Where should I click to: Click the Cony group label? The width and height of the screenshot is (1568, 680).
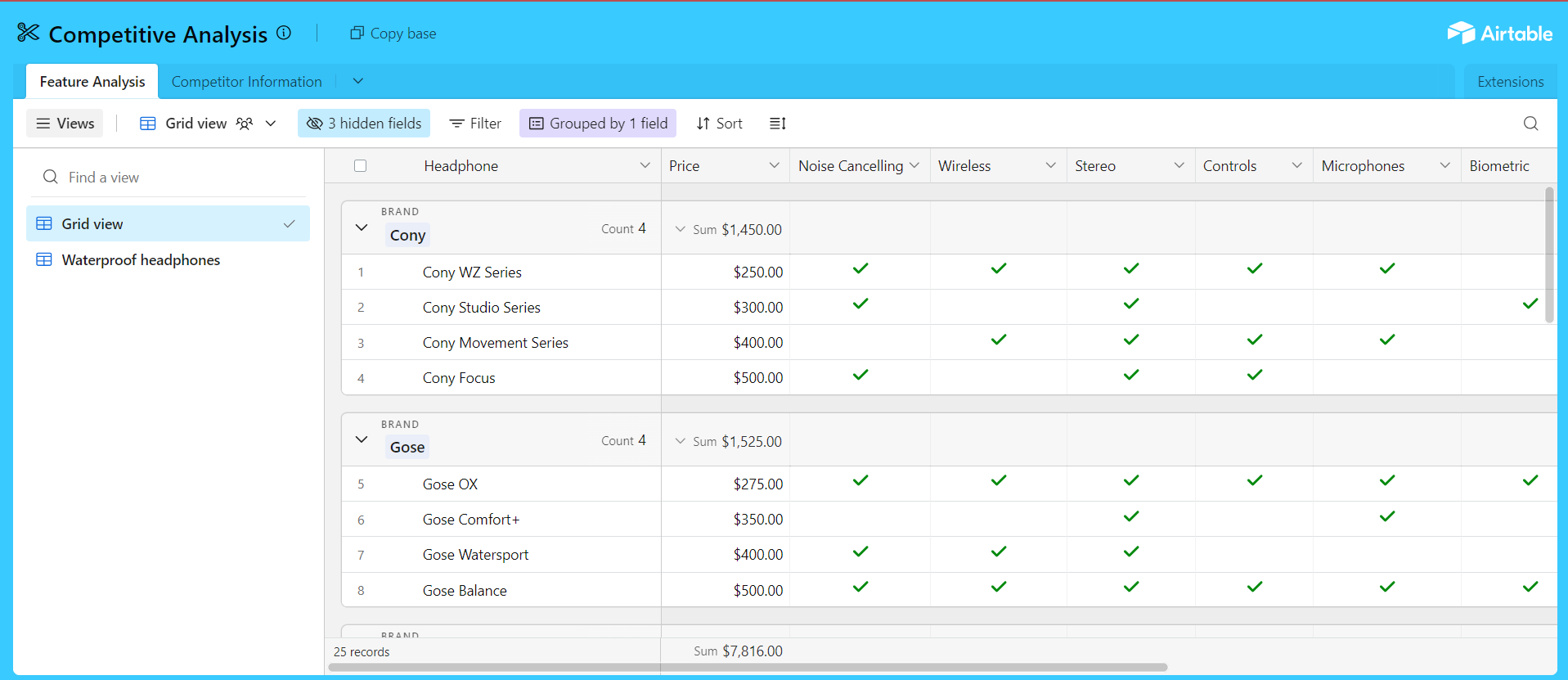(407, 236)
